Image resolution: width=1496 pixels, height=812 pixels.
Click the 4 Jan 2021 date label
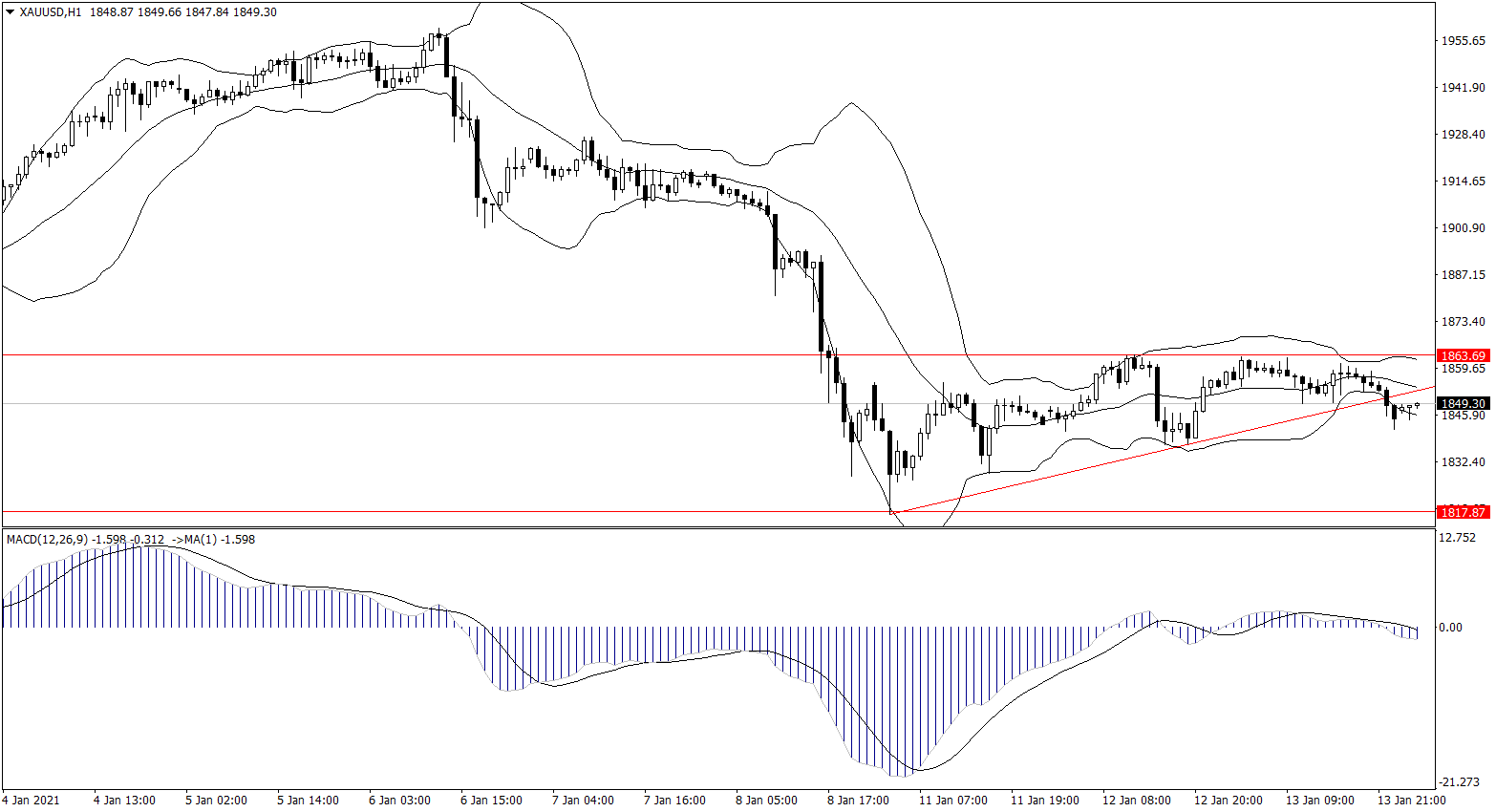[32, 801]
